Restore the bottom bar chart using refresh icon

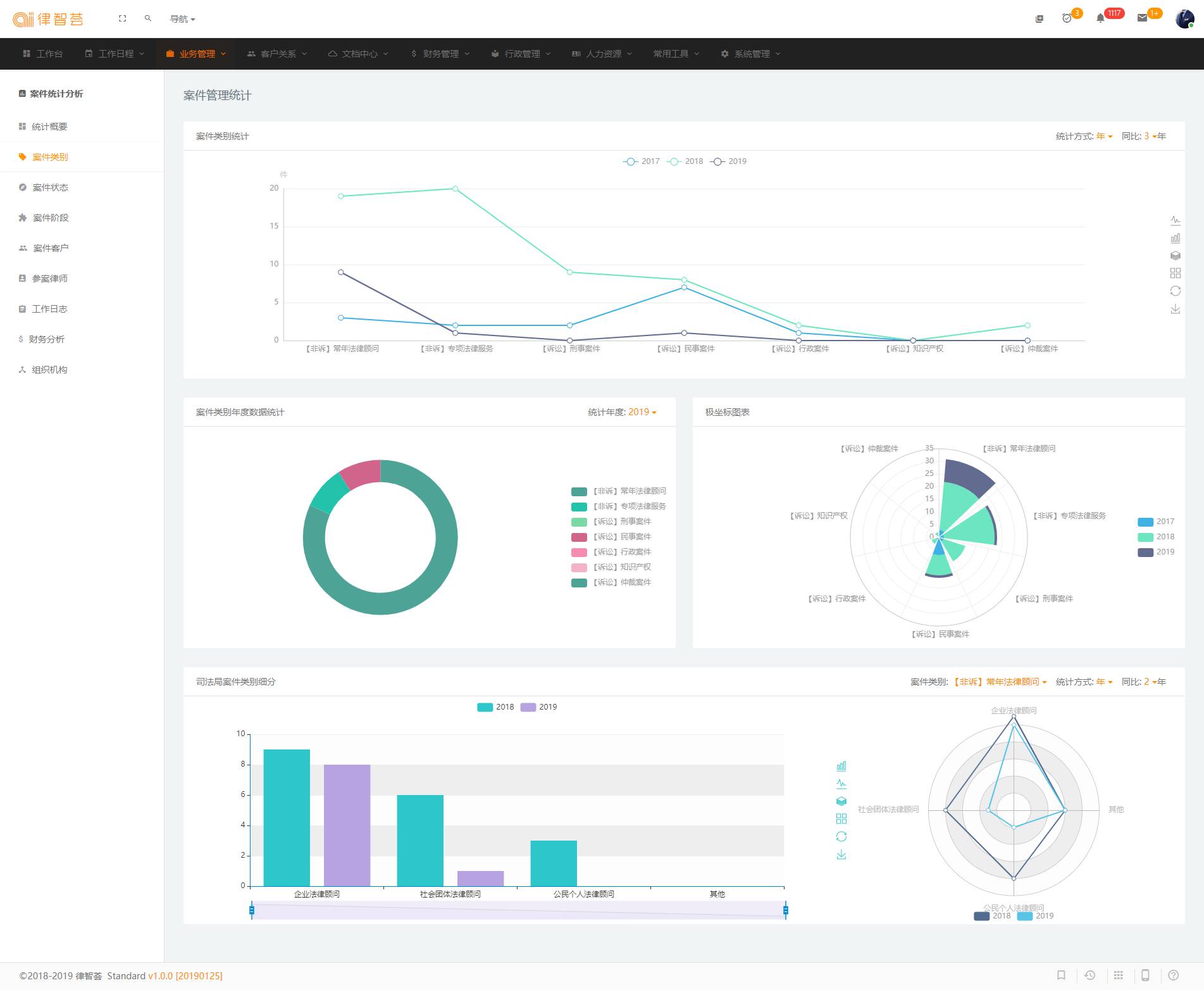(841, 836)
